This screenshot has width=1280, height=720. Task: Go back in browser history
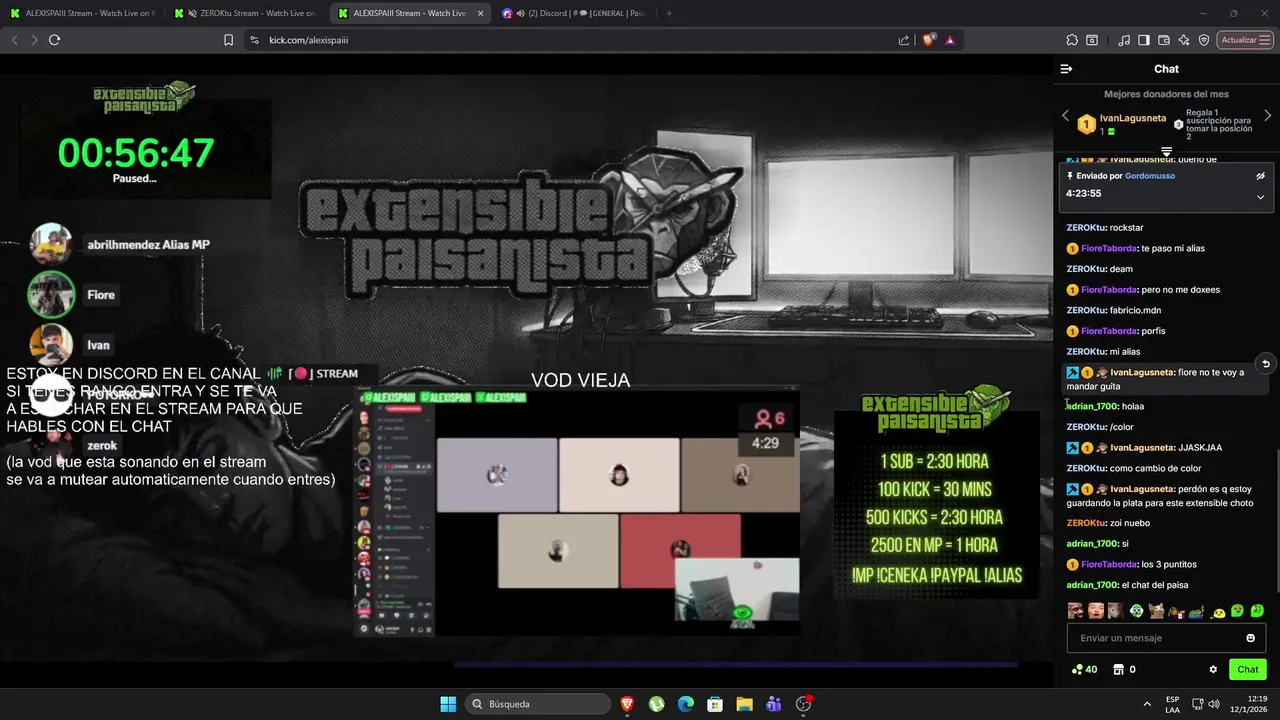[x=15, y=40]
